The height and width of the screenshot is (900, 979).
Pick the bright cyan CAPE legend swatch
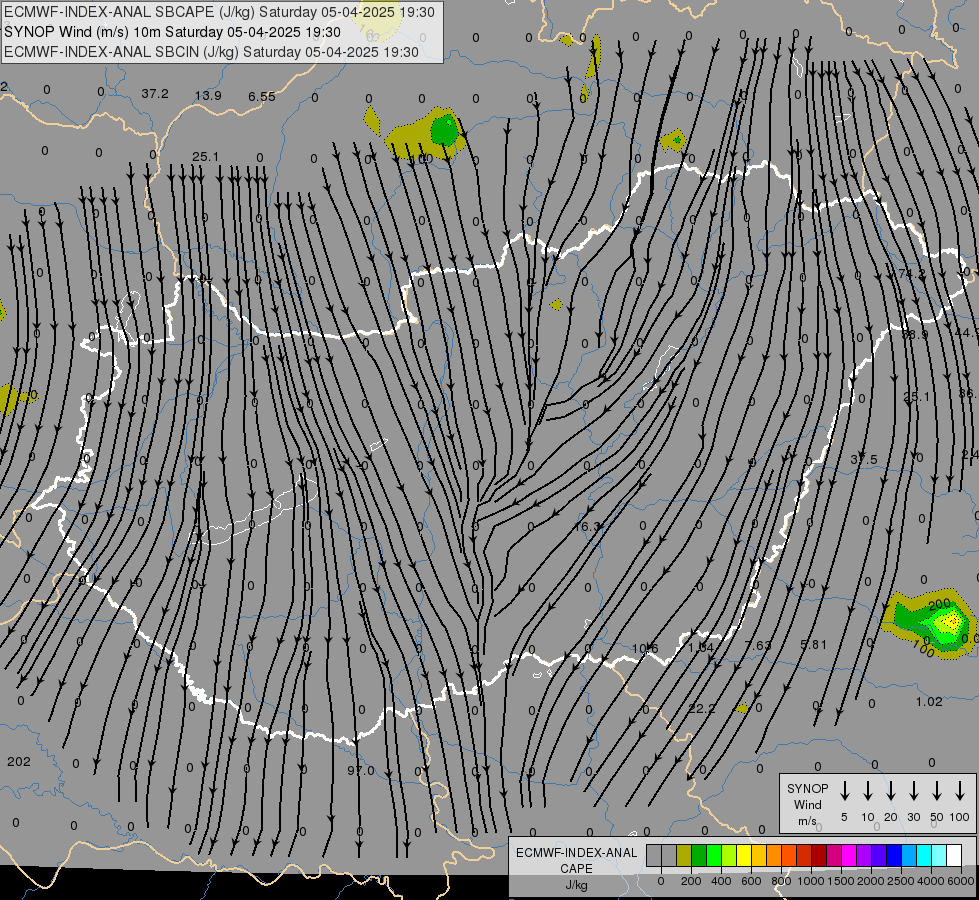pyautogui.click(x=923, y=855)
